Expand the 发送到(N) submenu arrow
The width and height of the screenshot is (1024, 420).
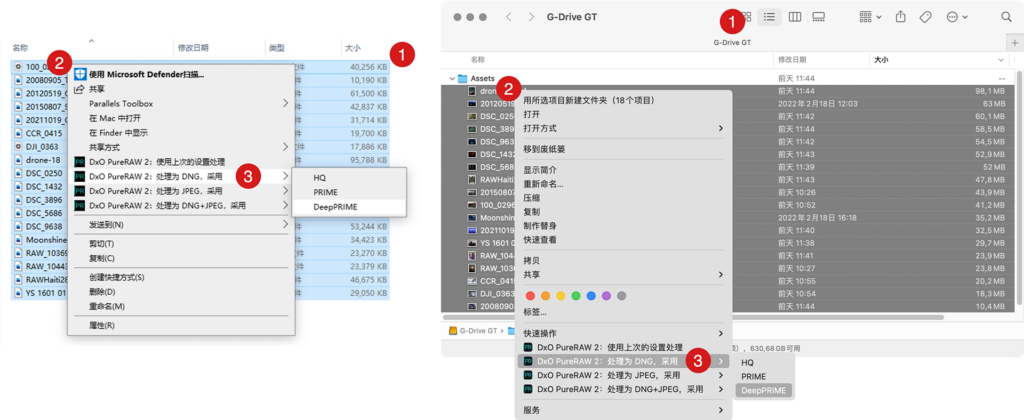pyautogui.click(x=285, y=224)
